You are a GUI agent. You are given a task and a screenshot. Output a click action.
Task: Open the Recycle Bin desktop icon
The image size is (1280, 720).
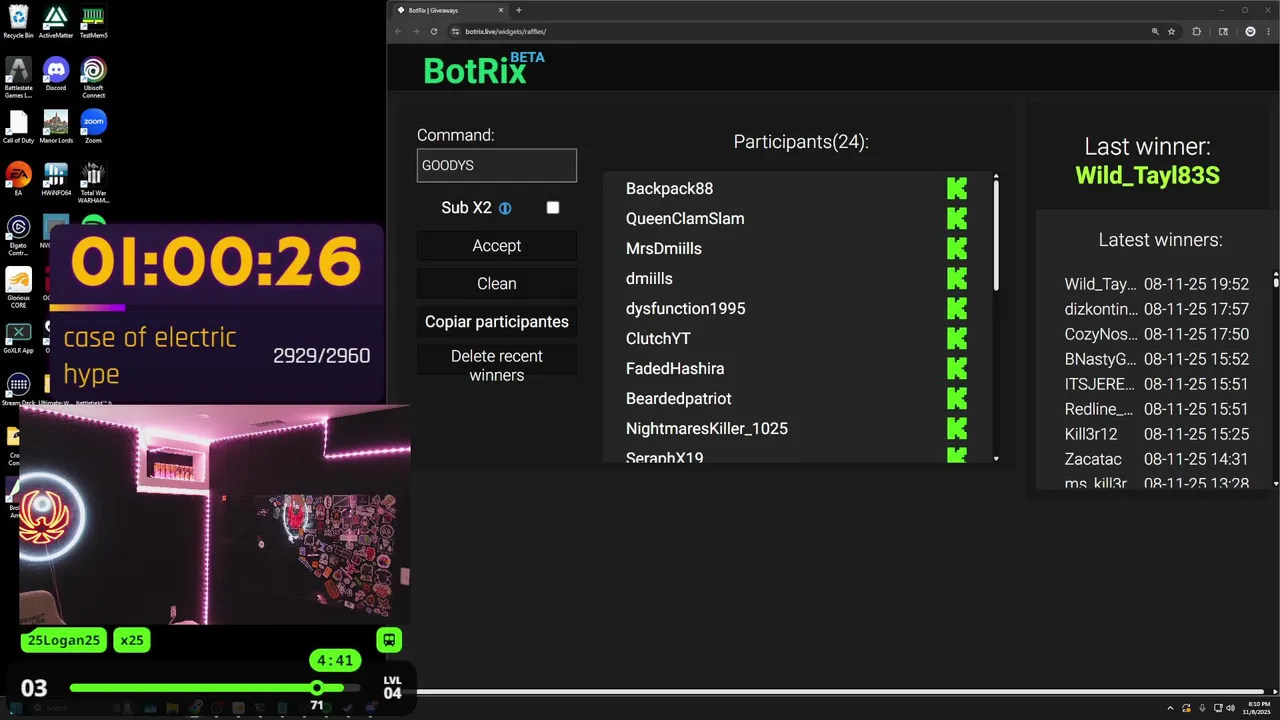(18, 21)
